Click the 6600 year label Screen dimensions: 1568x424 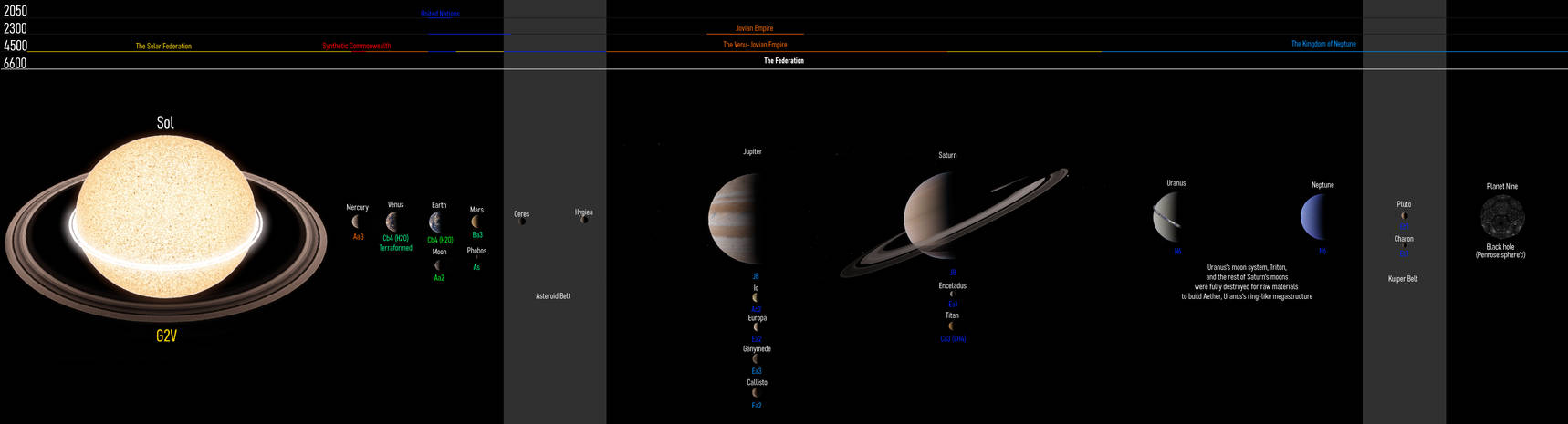(x=16, y=63)
